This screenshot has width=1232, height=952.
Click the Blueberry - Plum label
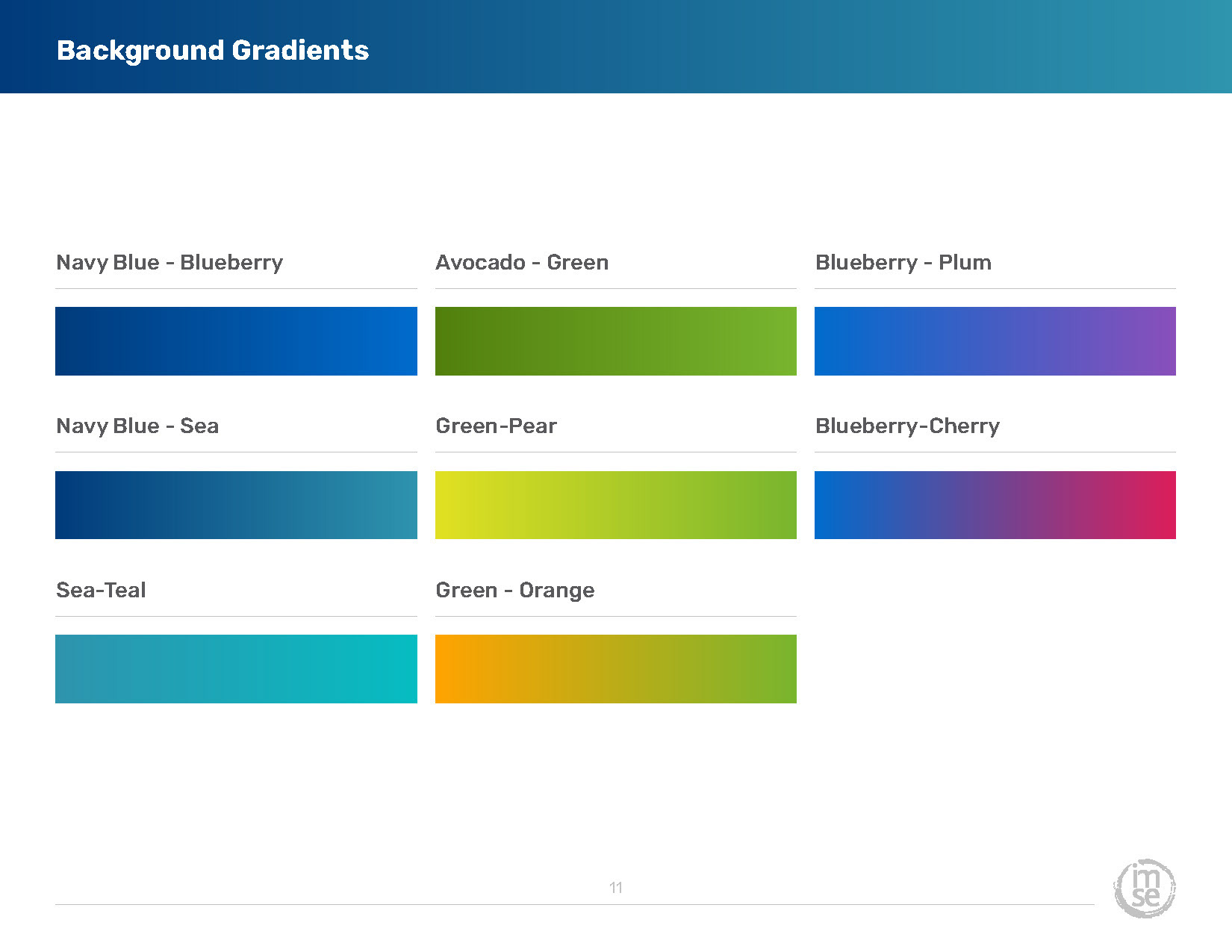[x=903, y=263]
